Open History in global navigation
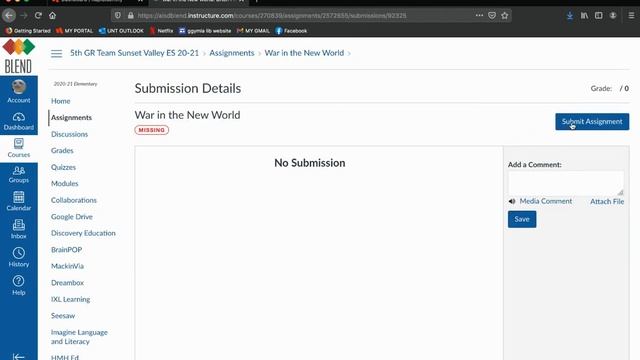The image size is (640, 360). click(x=19, y=257)
